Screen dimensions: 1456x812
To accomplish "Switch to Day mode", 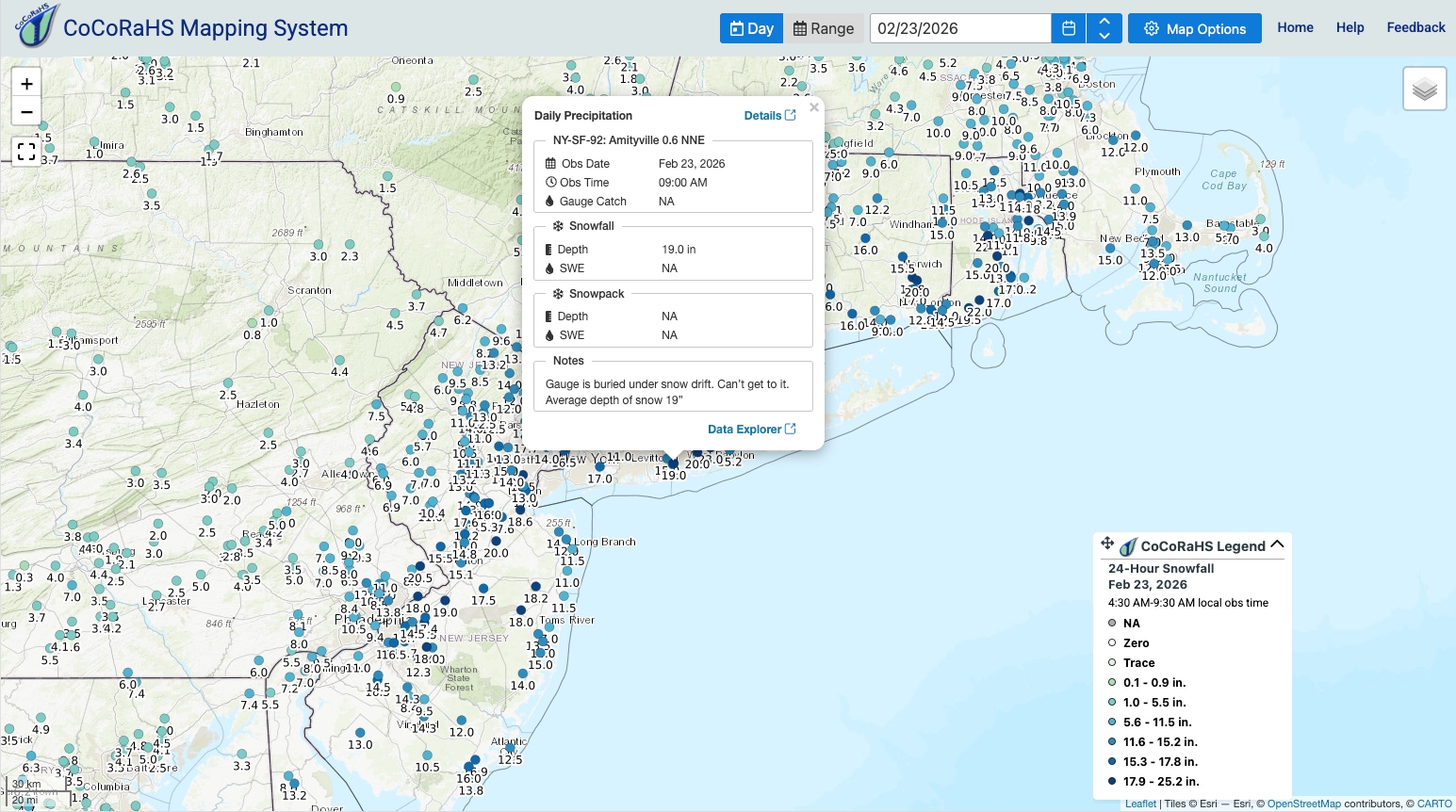I will [751, 28].
